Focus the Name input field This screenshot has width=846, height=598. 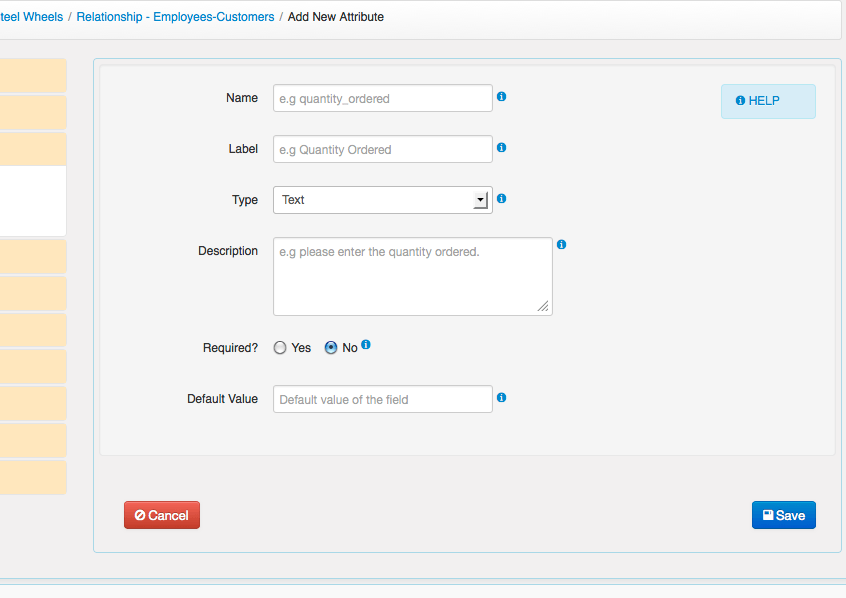tap(382, 98)
